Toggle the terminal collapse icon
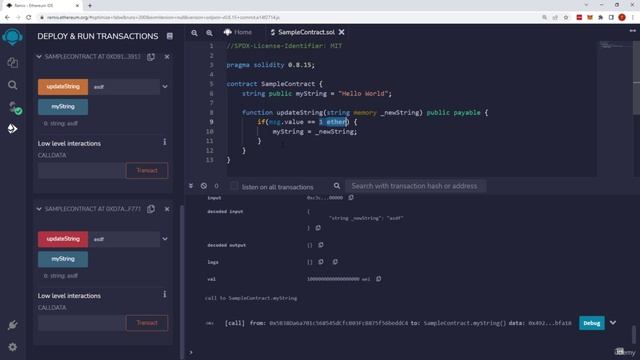The height and width of the screenshot is (360, 640). (191, 186)
